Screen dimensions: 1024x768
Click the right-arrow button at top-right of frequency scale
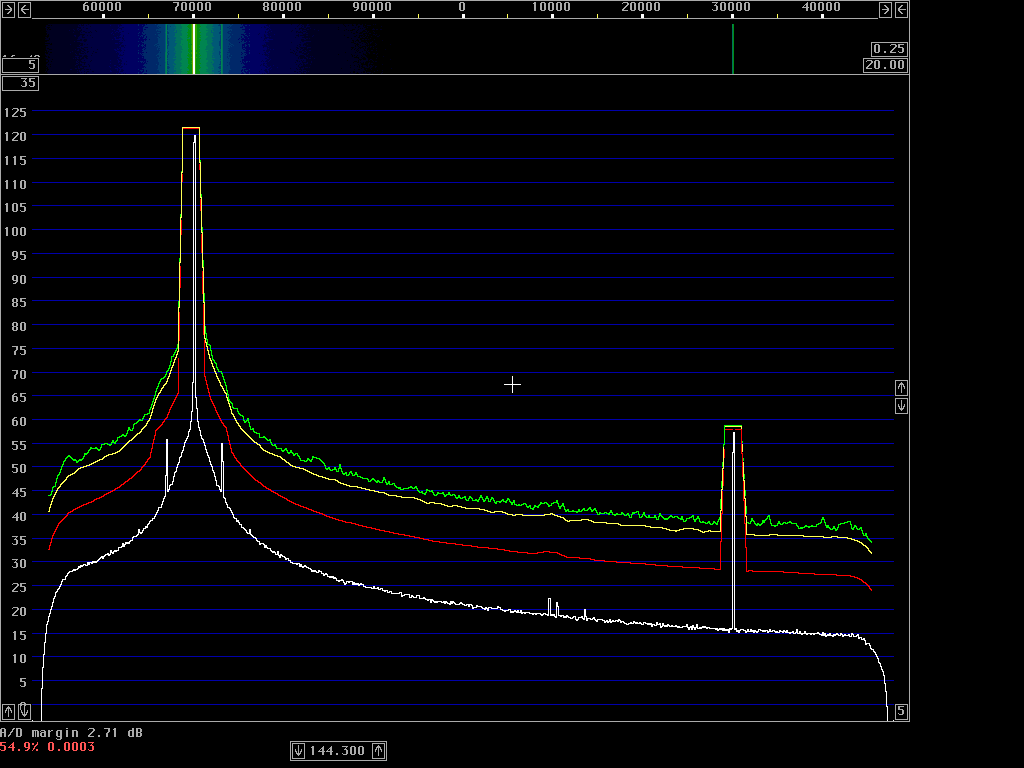[x=885, y=10]
